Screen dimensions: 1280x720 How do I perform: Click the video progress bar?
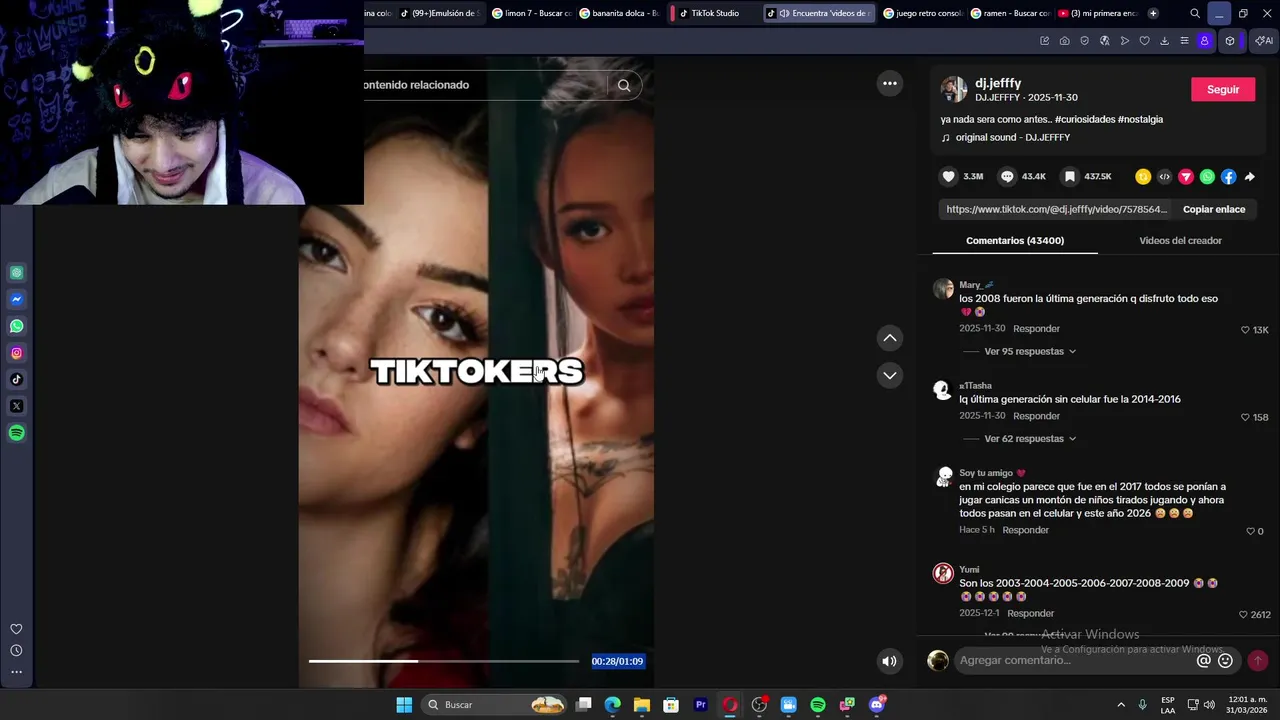(443, 661)
